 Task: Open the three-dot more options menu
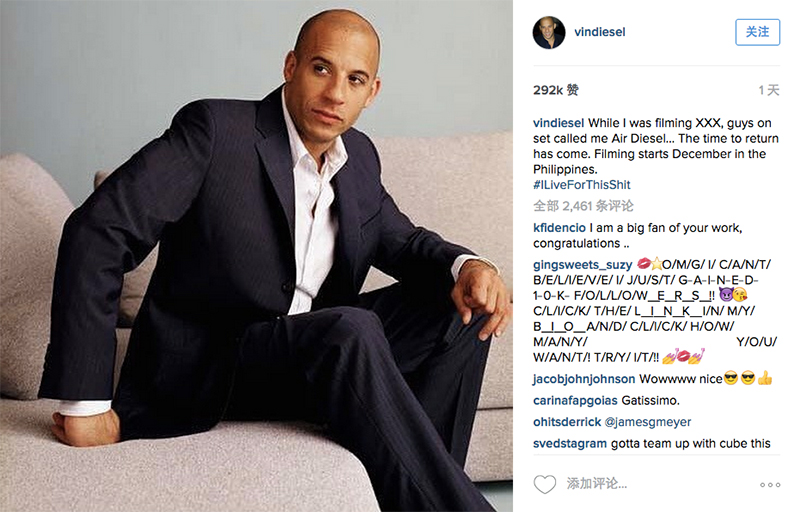(x=770, y=485)
